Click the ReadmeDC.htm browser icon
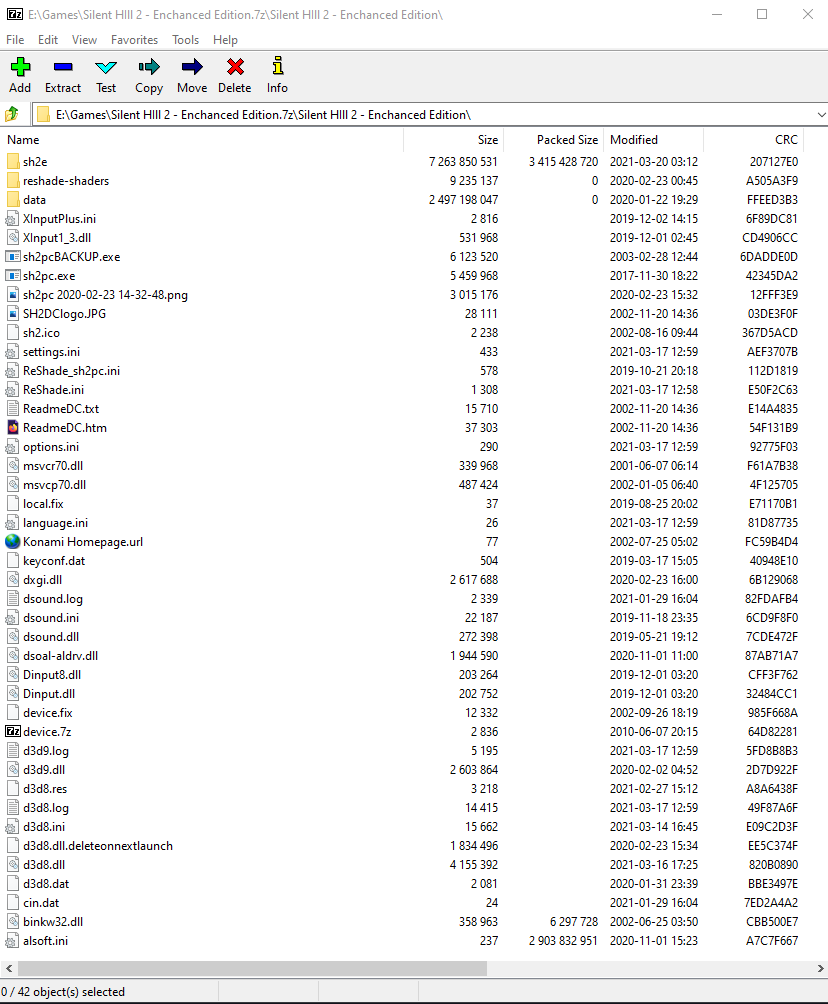Viewport: 828px width, 1004px height. [x=13, y=428]
